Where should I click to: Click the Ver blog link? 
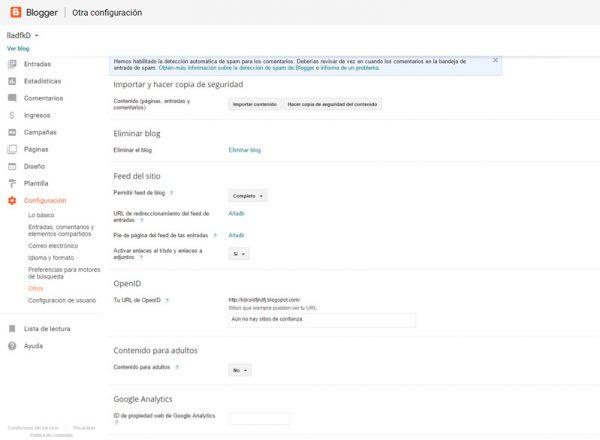coord(18,49)
